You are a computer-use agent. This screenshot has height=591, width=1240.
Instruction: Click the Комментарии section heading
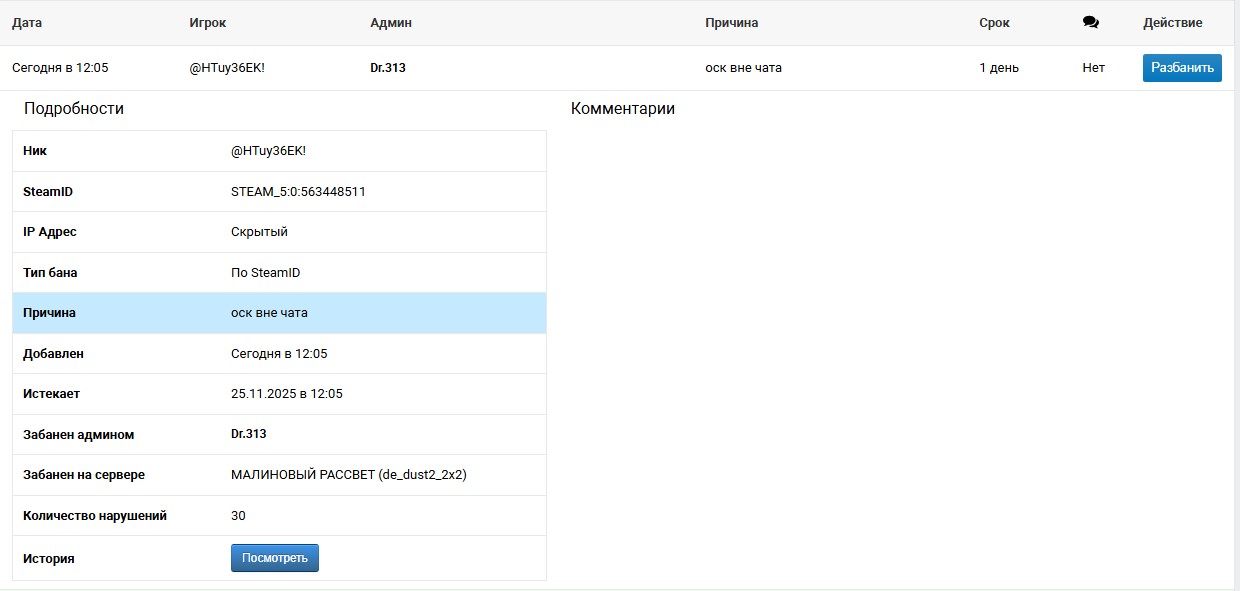point(622,109)
